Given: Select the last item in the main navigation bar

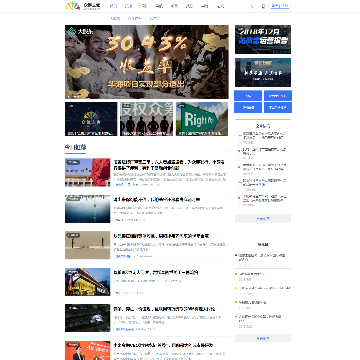Looking at the screenshot, I should (220, 6).
